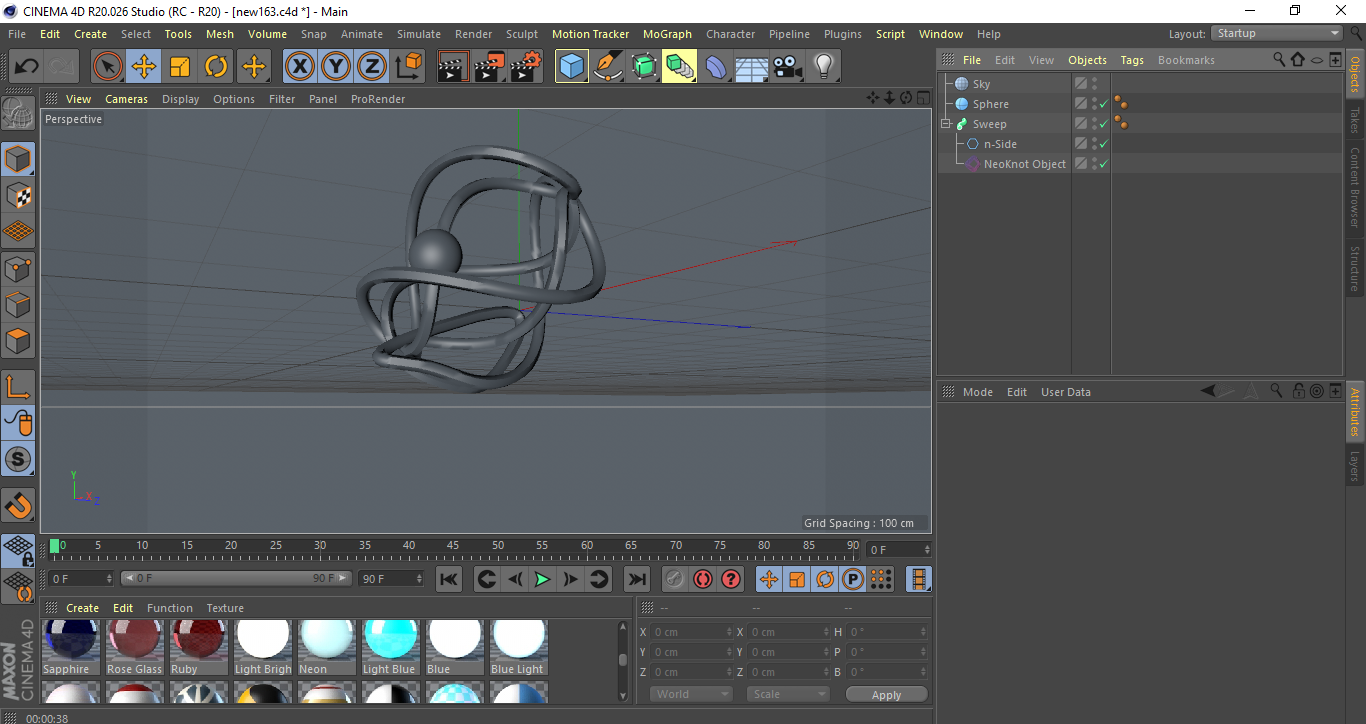Switch to Texture mode
This screenshot has height=724, width=1366.
18,195
